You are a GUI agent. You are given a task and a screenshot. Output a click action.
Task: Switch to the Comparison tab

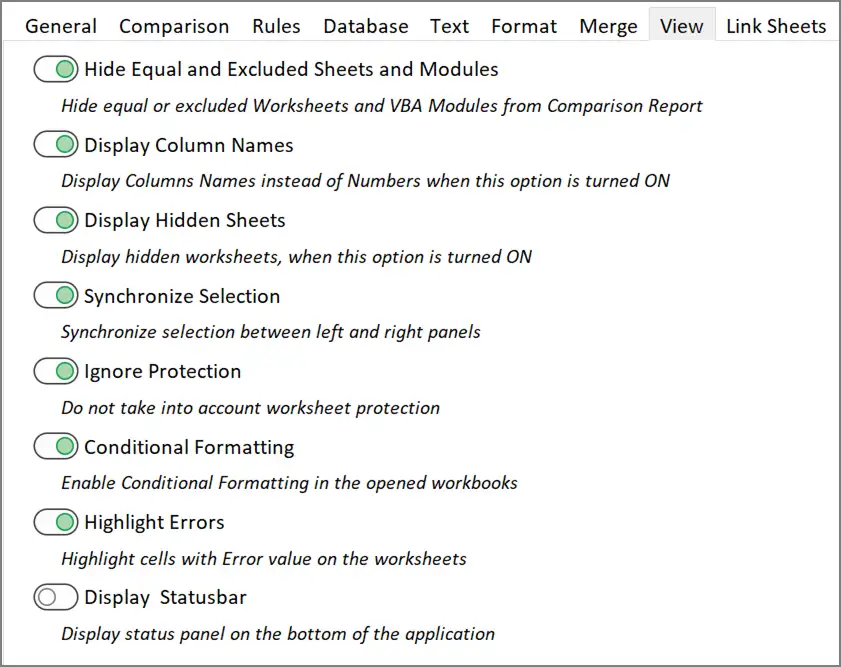[x=174, y=26]
